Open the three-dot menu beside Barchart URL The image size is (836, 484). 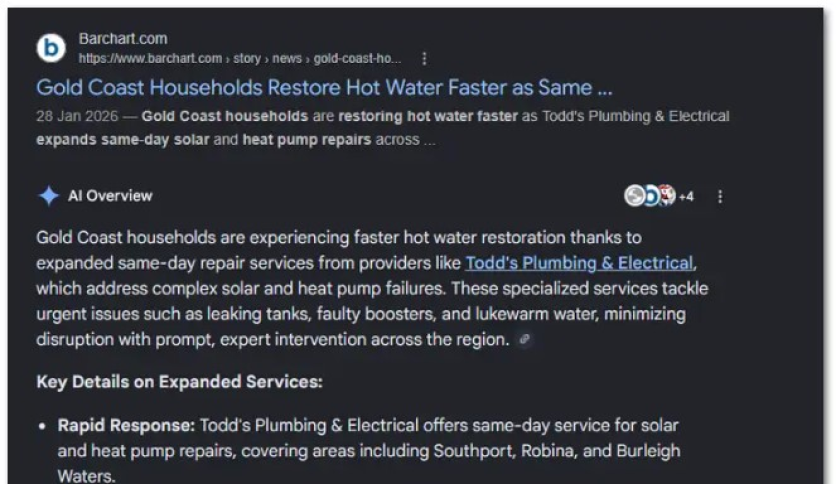(424, 58)
